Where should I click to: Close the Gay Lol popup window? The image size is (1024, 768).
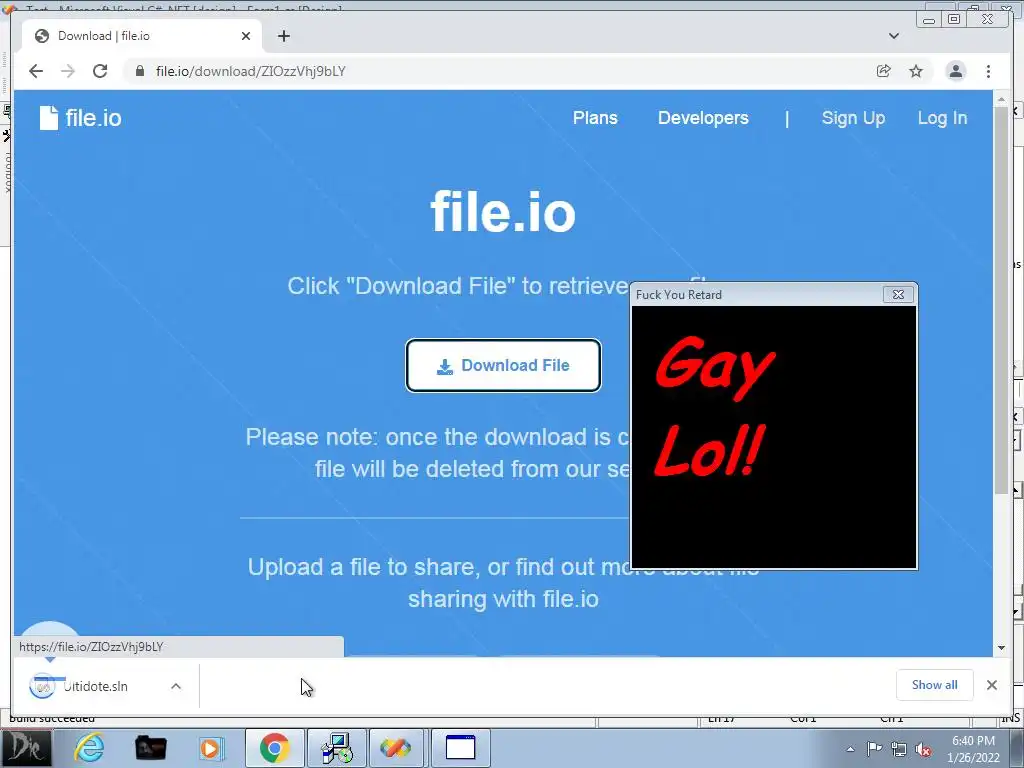pos(898,295)
